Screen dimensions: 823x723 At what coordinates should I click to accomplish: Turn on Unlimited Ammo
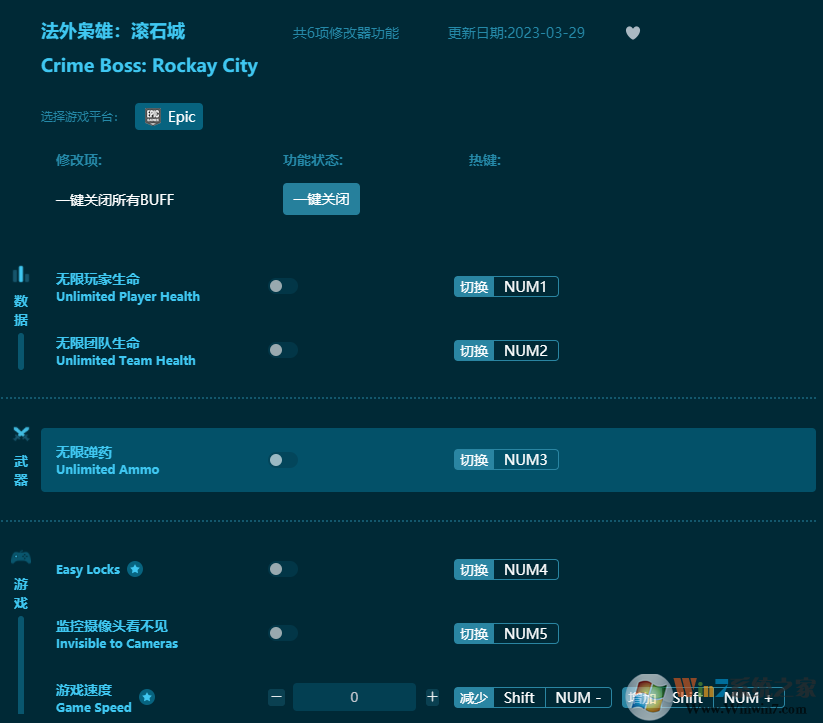pos(282,459)
